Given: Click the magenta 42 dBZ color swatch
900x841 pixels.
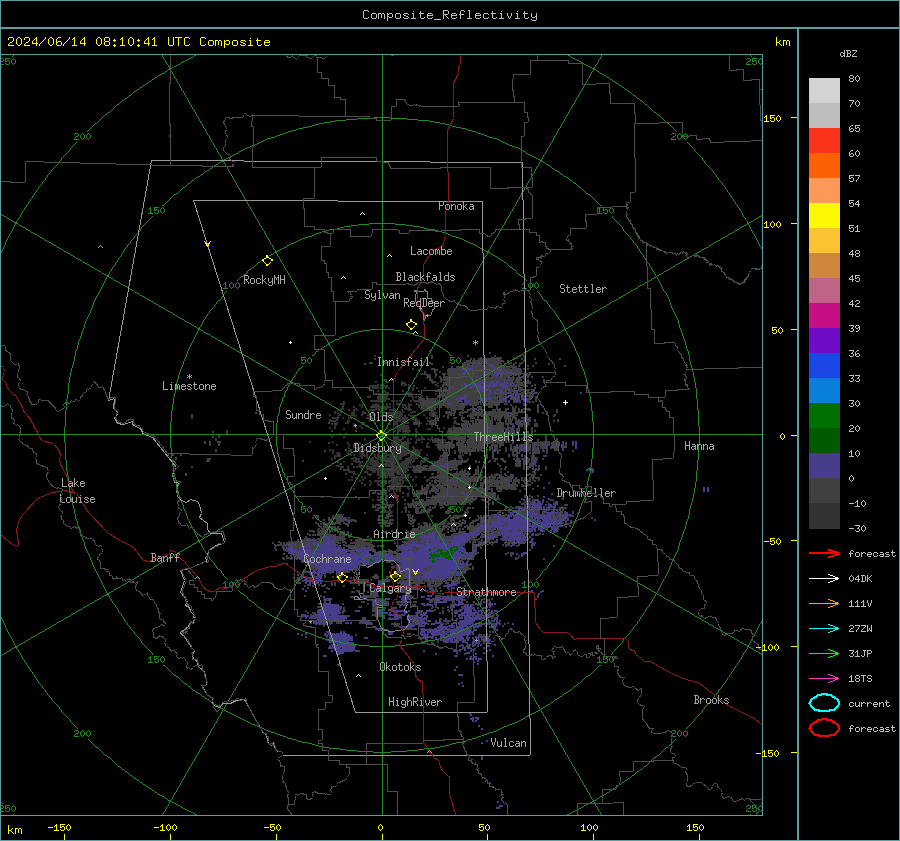Looking at the screenshot, I should 824,316.
